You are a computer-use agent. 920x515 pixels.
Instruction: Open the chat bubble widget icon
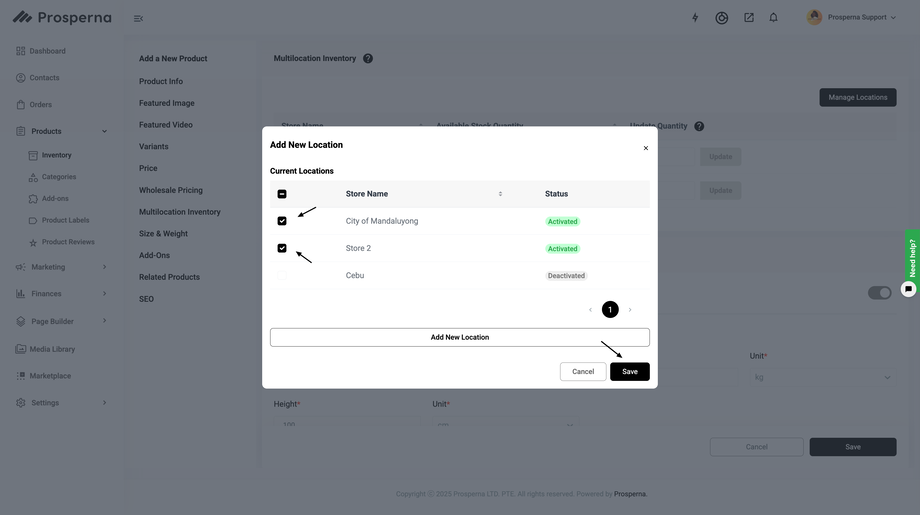pyautogui.click(x=908, y=289)
